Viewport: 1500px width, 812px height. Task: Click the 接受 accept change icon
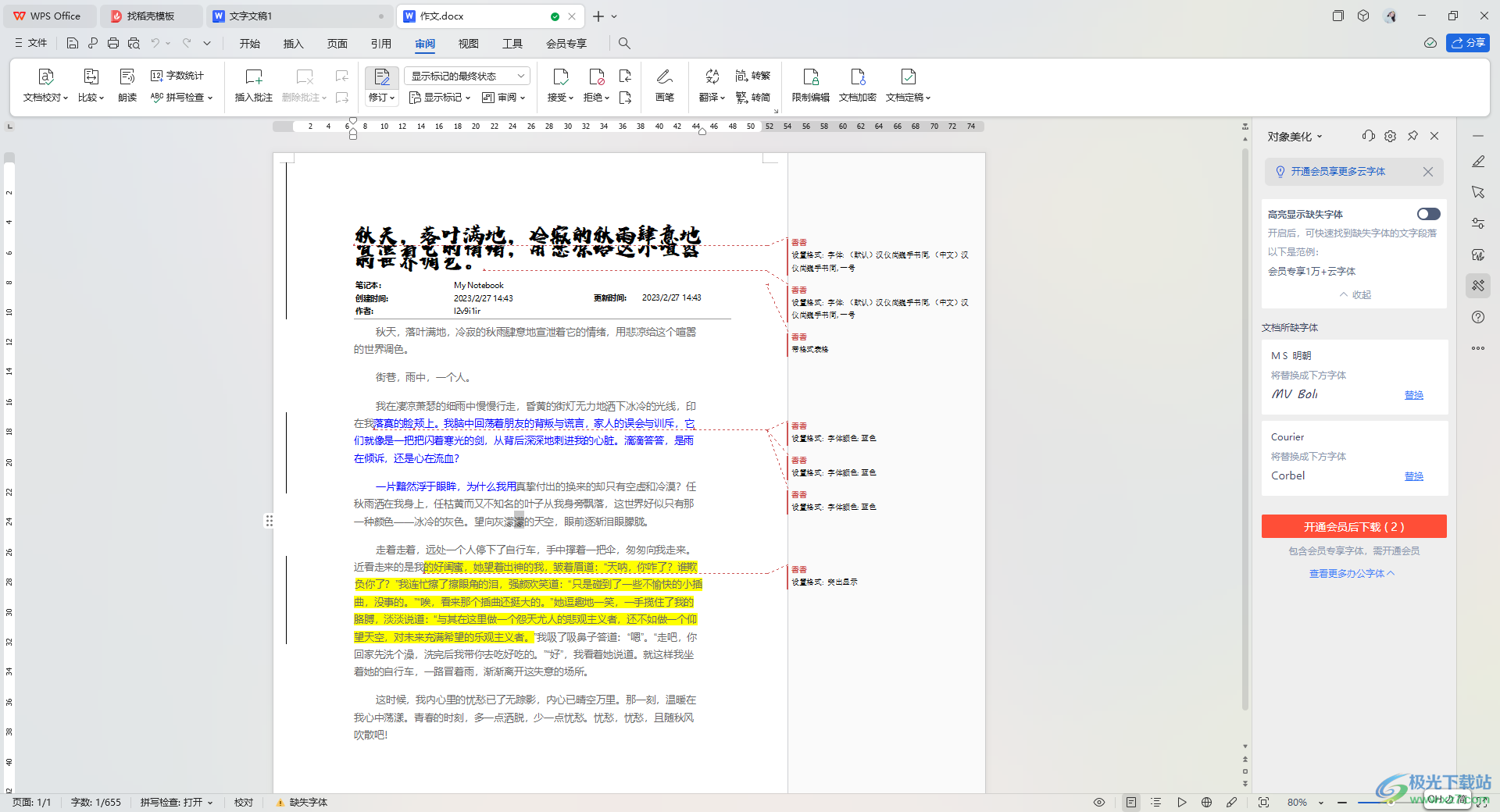(x=561, y=77)
